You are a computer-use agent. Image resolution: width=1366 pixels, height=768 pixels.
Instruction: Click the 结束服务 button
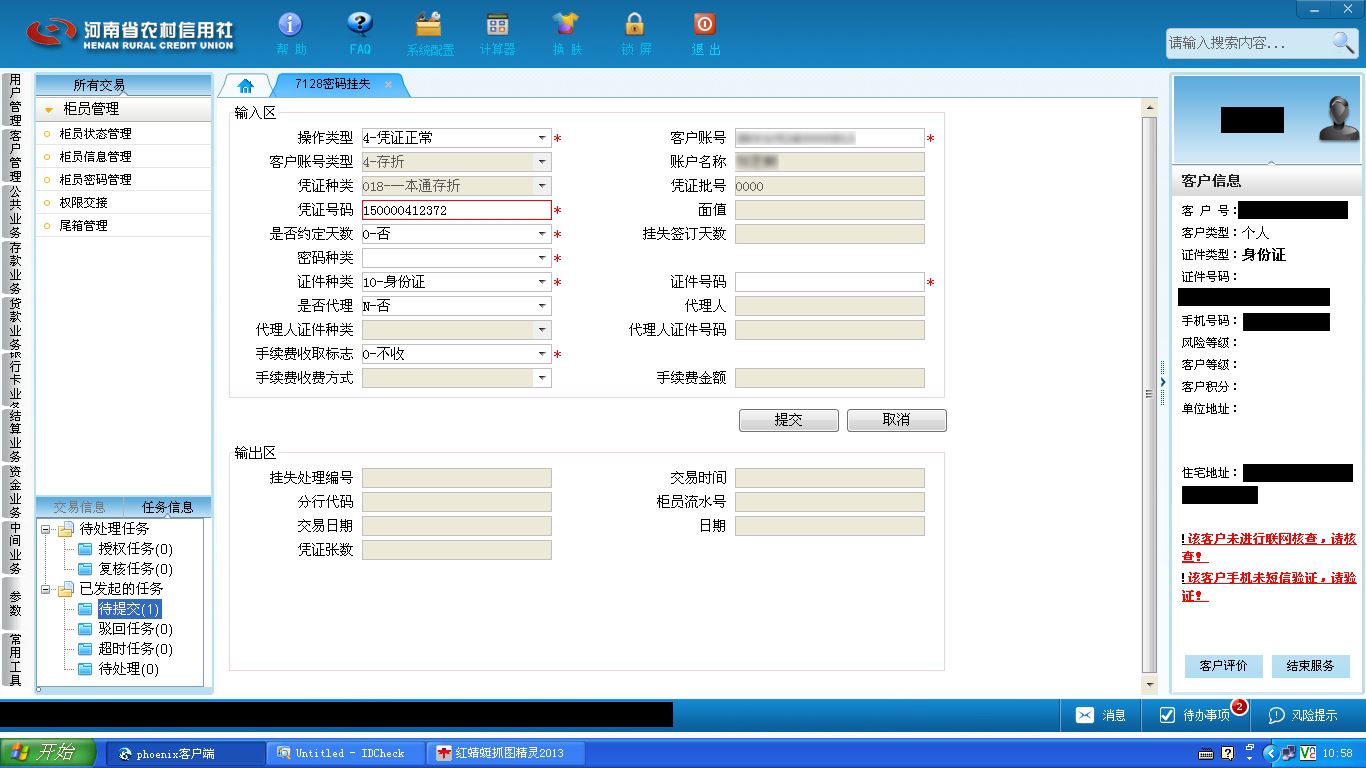(x=1311, y=666)
